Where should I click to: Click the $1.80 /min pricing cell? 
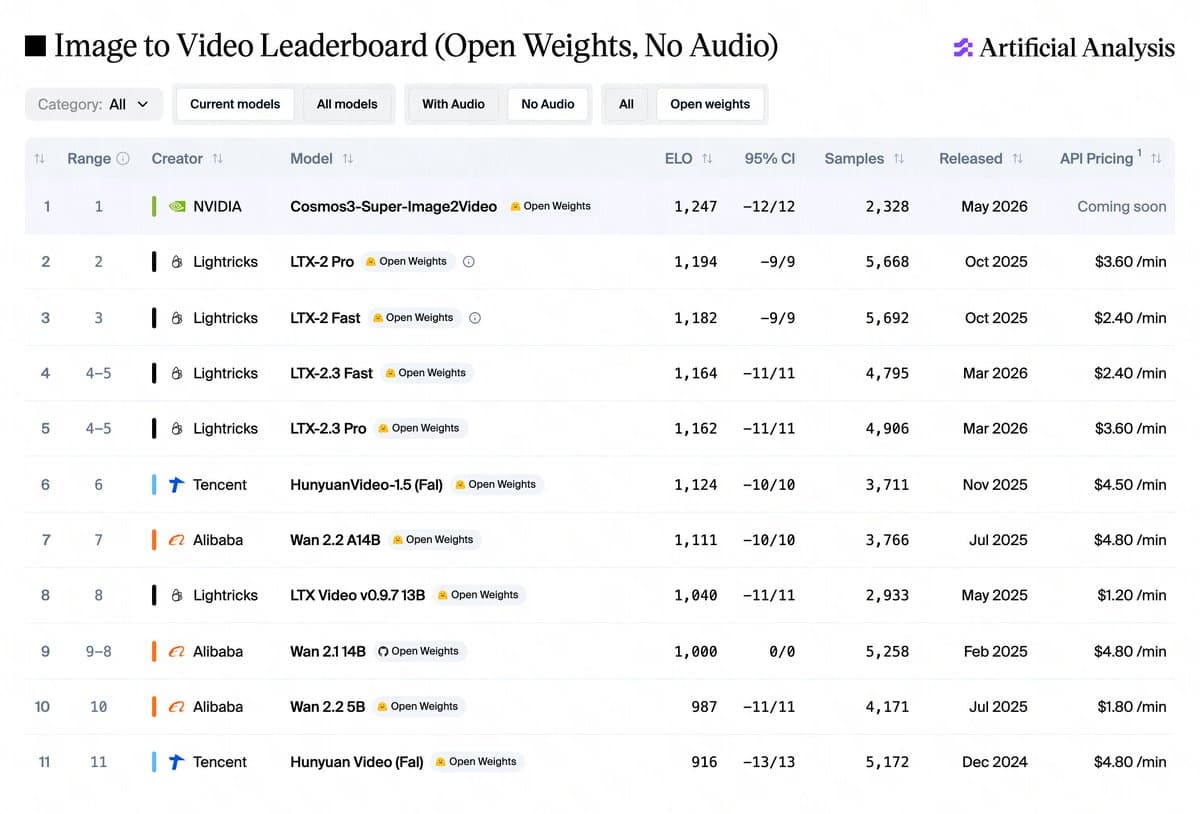tap(1131, 707)
